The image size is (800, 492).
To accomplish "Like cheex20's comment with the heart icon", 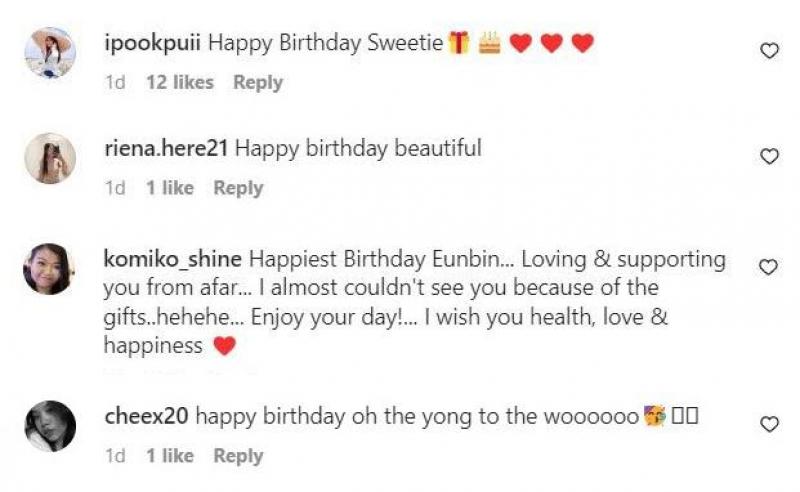I will [769, 424].
